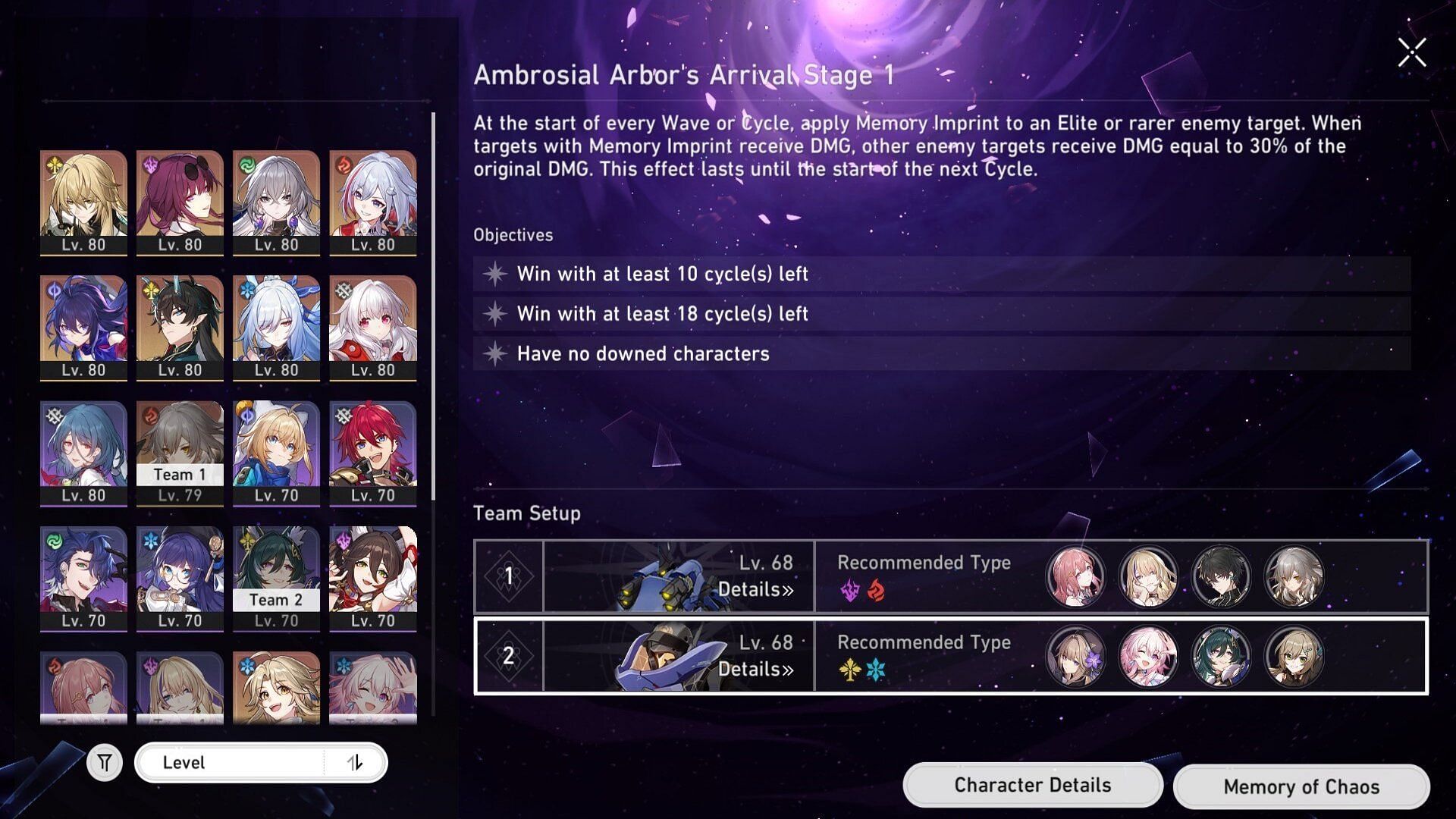
Task: Click the character list scrollbar
Action: pos(434,307)
